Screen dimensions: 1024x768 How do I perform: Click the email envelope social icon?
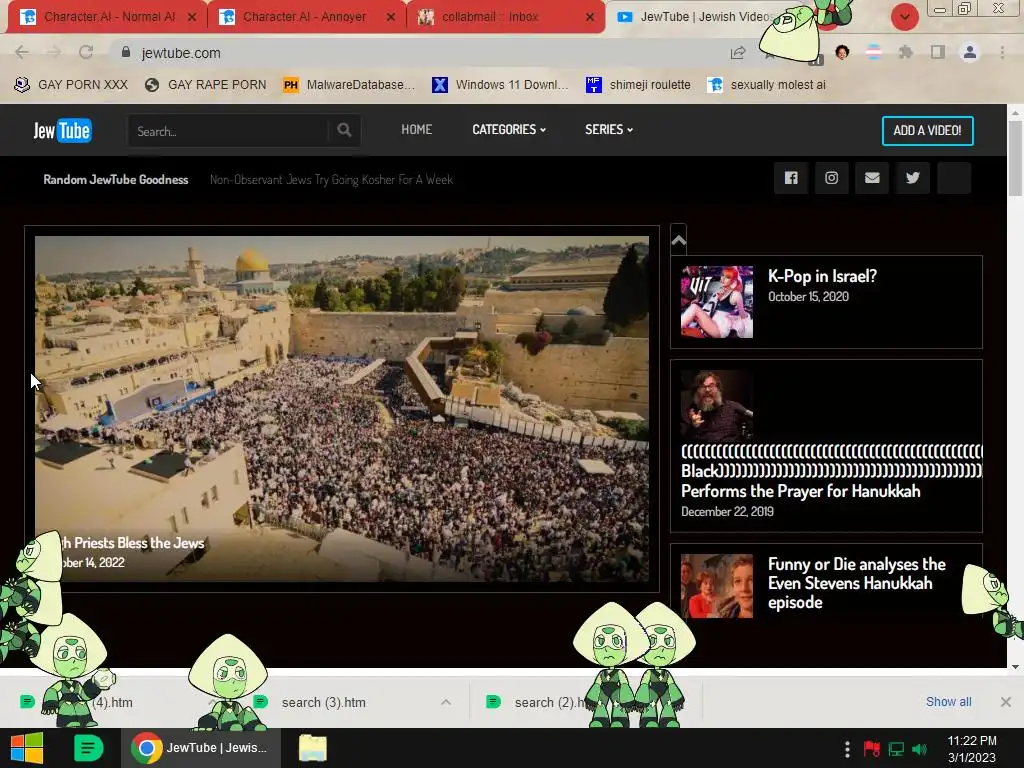pos(872,178)
